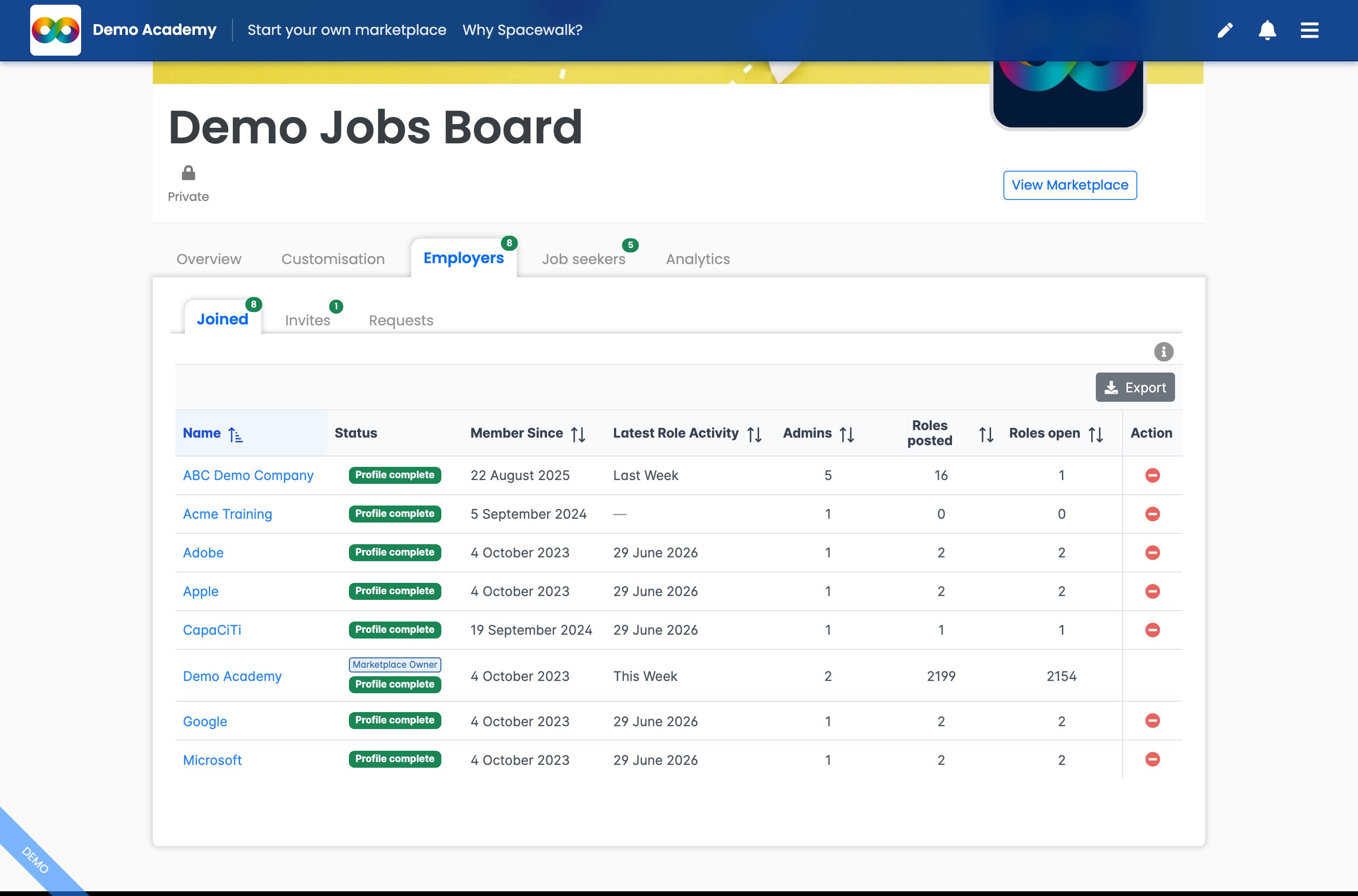This screenshot has height=896, width=1358.
Task: Click the info icon above Export
Action: click(x=1164, y=351)
